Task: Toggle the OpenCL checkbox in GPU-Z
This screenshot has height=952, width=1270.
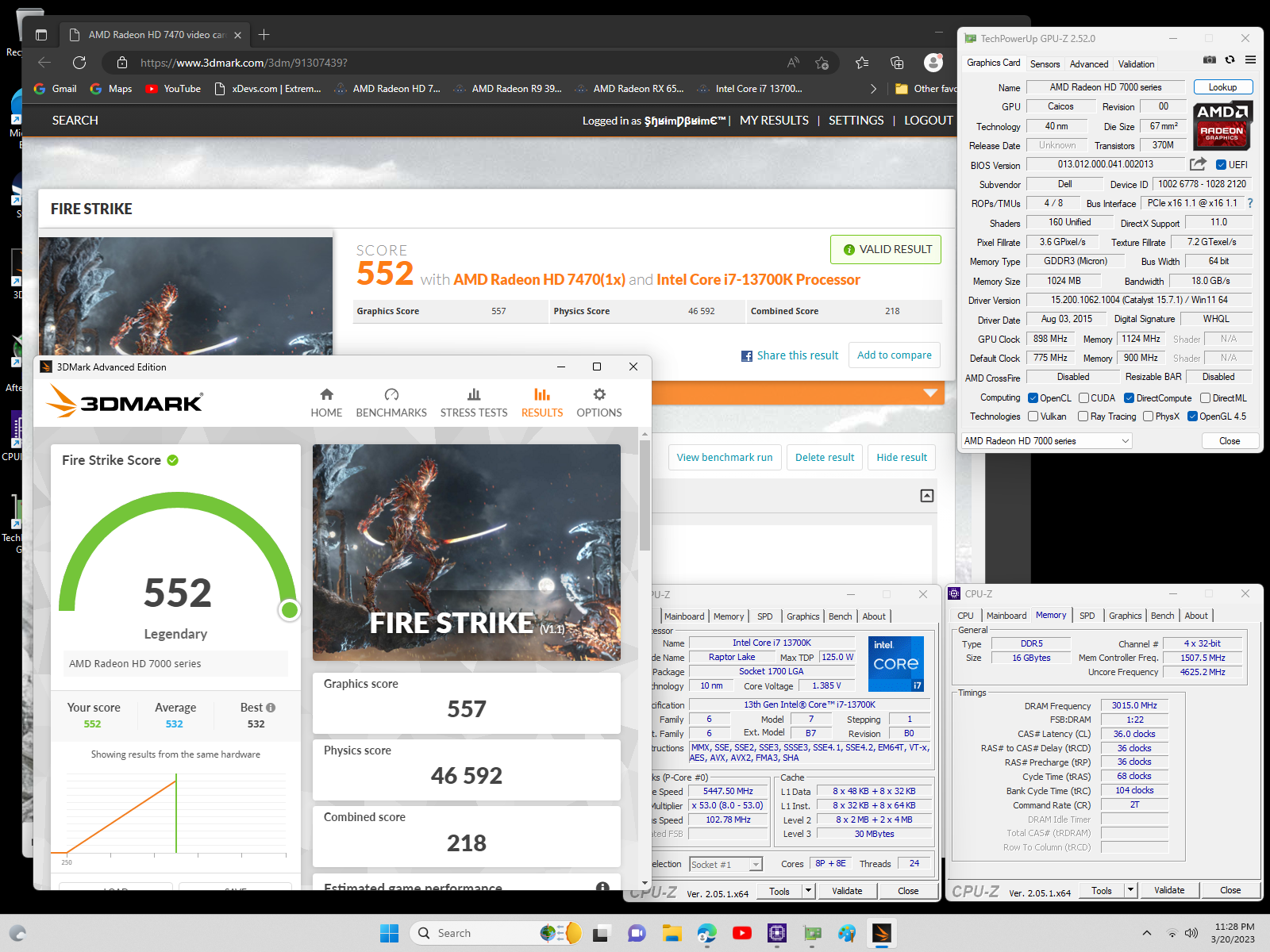Action: click(1033, 398)
